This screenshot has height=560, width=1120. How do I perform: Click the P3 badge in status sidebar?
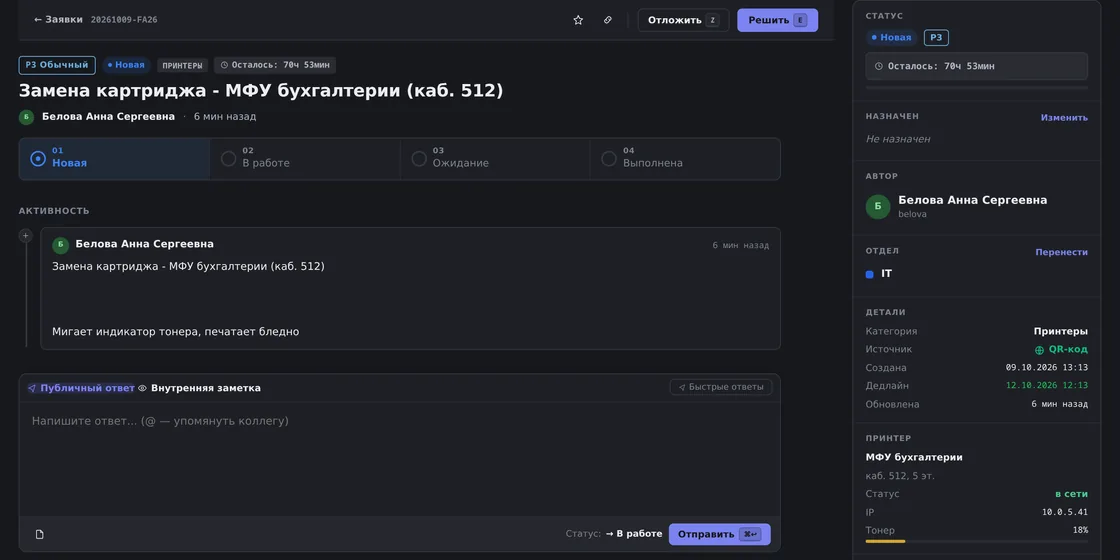(936, 38)
